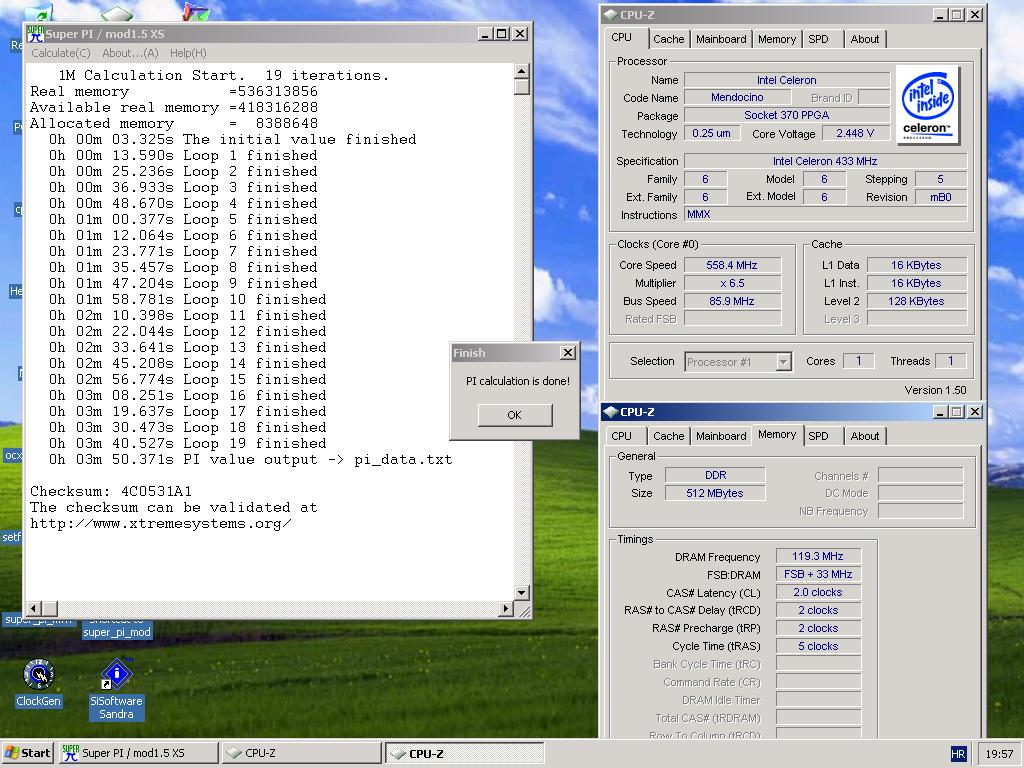Click the bottom CPU-Z window title icon
Image resolution: width=1024 pixels, height=768 pixels.
[x=611, y=411]
